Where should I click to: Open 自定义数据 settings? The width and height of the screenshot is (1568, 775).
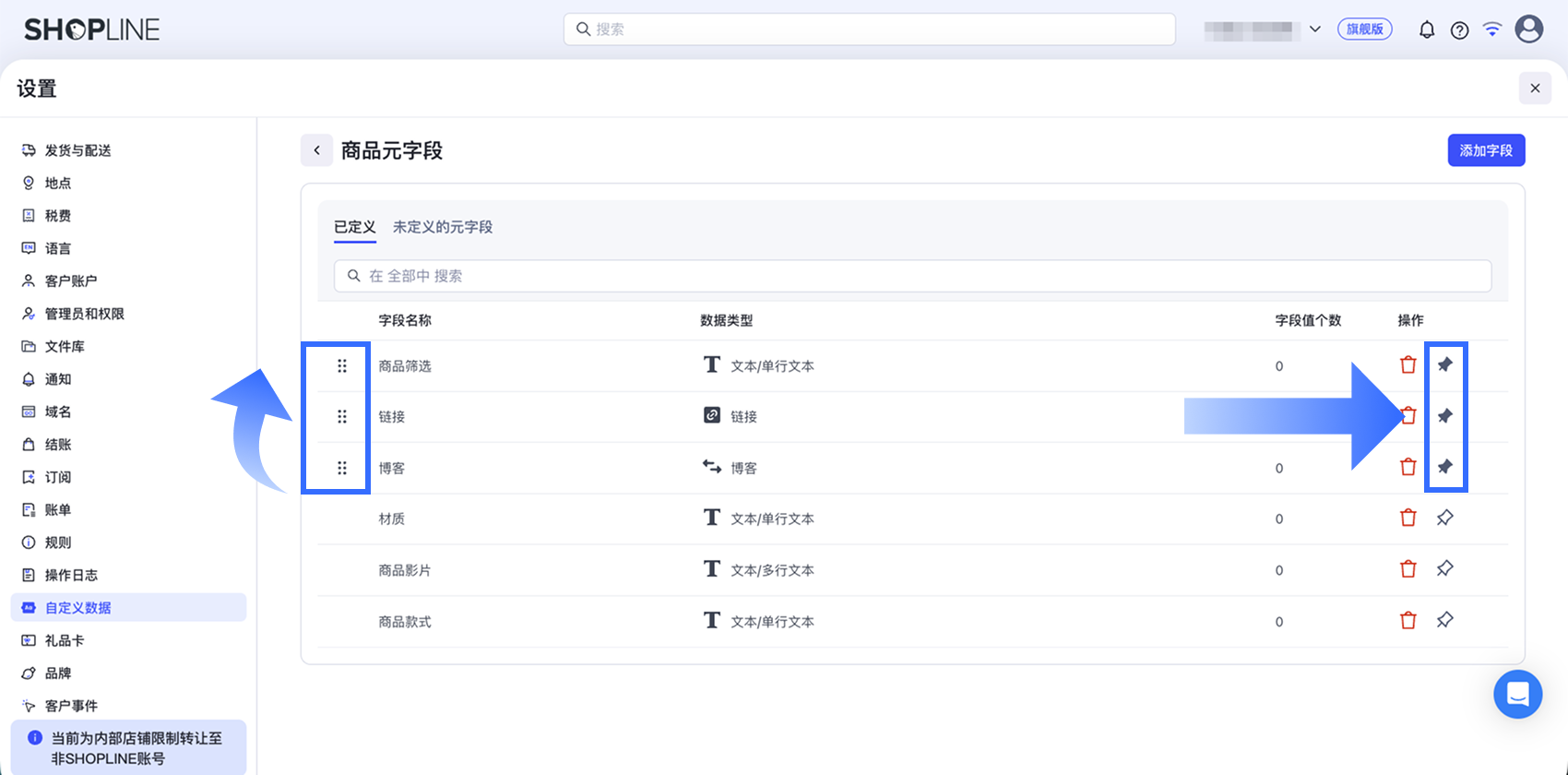[128, 607]
